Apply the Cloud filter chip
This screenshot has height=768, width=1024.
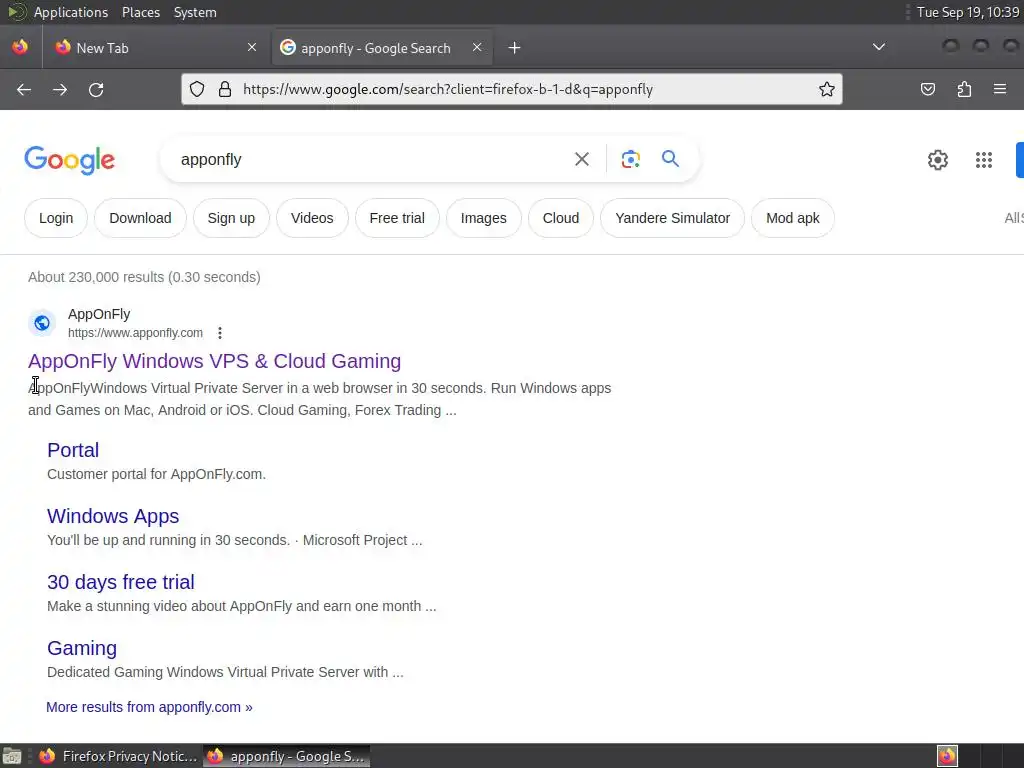click(561, 218)
